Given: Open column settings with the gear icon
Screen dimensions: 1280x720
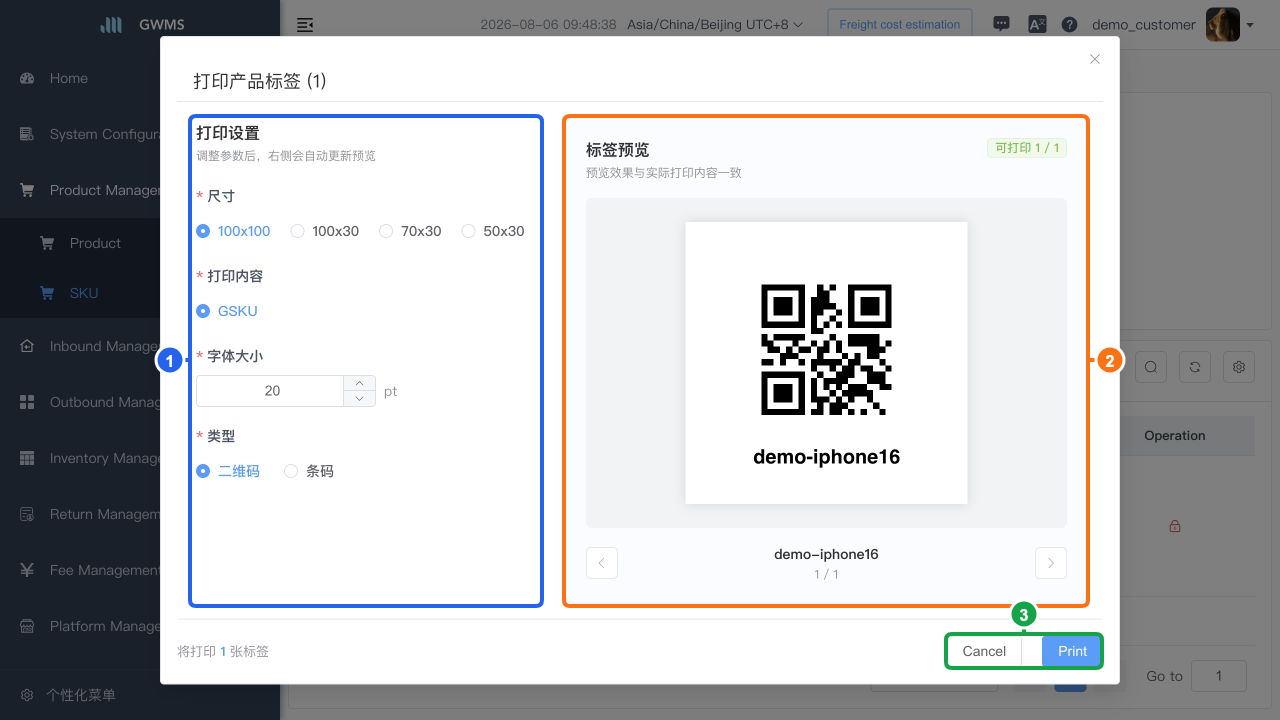Looking at the screenshot, I should click(1239, 367).
